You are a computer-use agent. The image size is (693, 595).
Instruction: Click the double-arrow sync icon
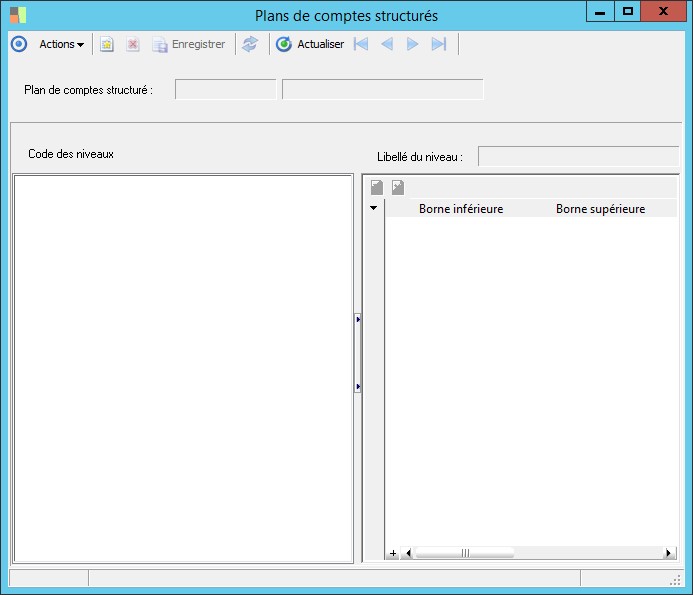click(250, 44)
